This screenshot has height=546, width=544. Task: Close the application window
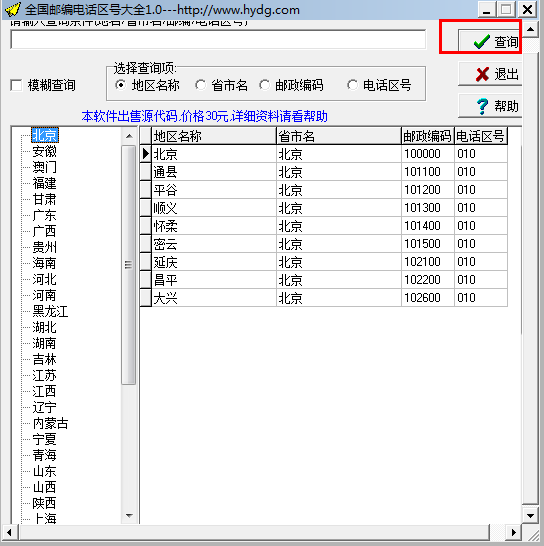[x=528, y=9]
